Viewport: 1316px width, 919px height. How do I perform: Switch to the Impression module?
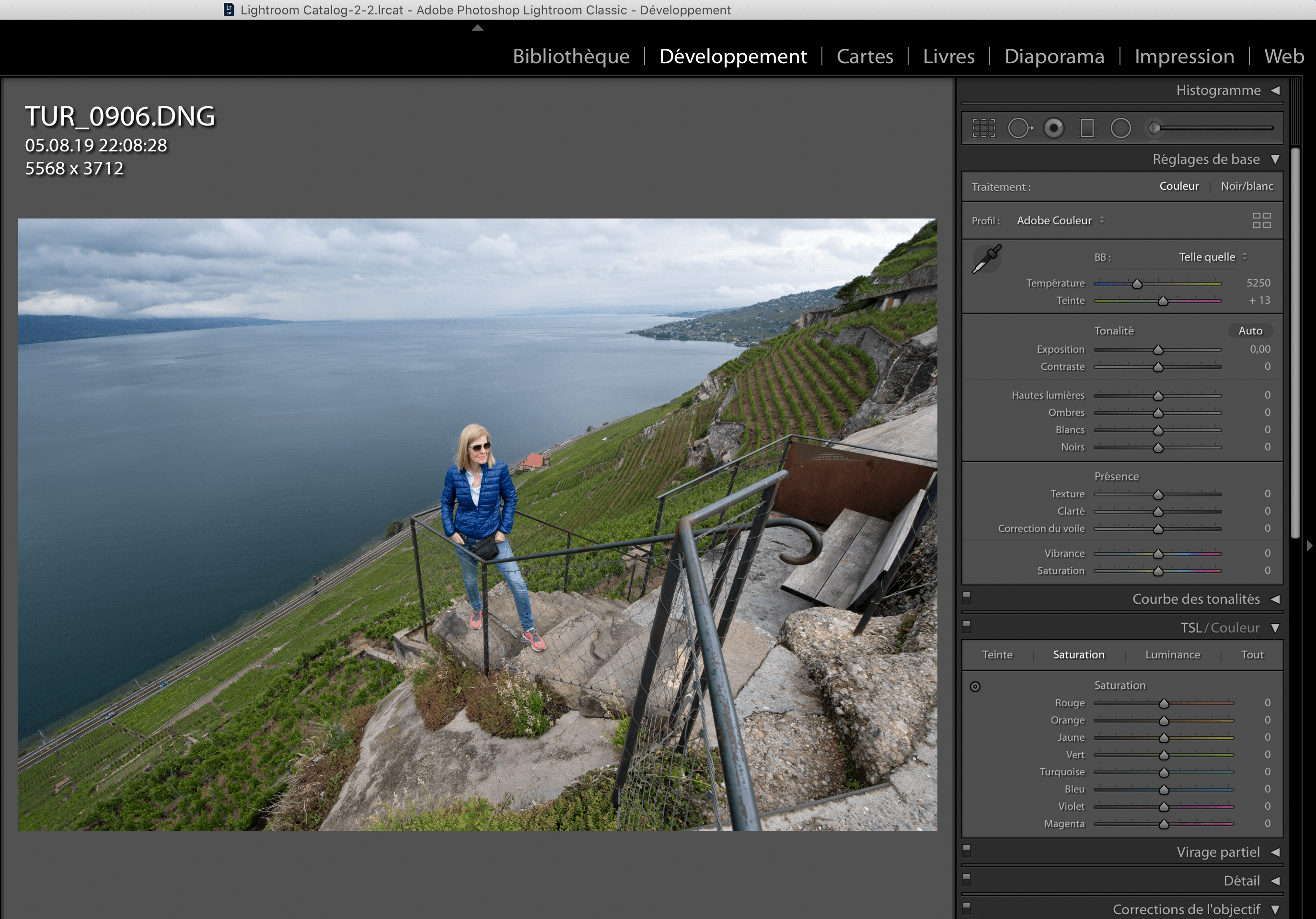pyautogui.click(x=1184, y=56)
